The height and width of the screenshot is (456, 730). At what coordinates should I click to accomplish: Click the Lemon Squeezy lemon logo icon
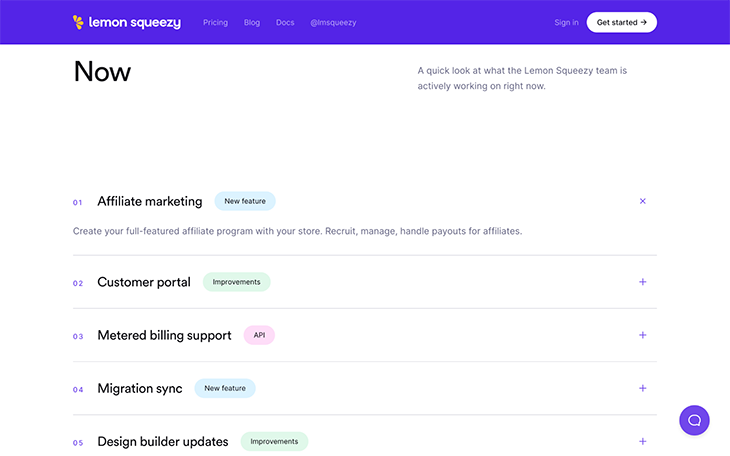click(x=78, y=22)
